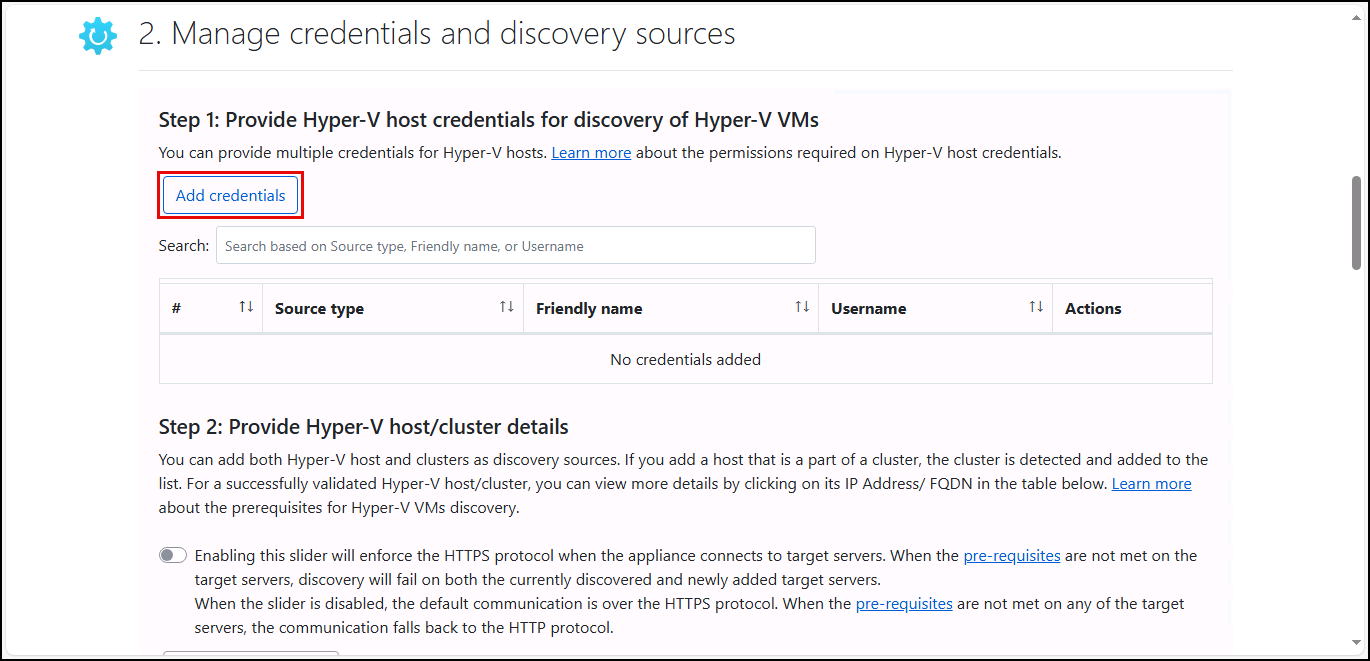Open the first pre-requisites link
The height and width of the screenshot is (661, 1370).
1012,555
